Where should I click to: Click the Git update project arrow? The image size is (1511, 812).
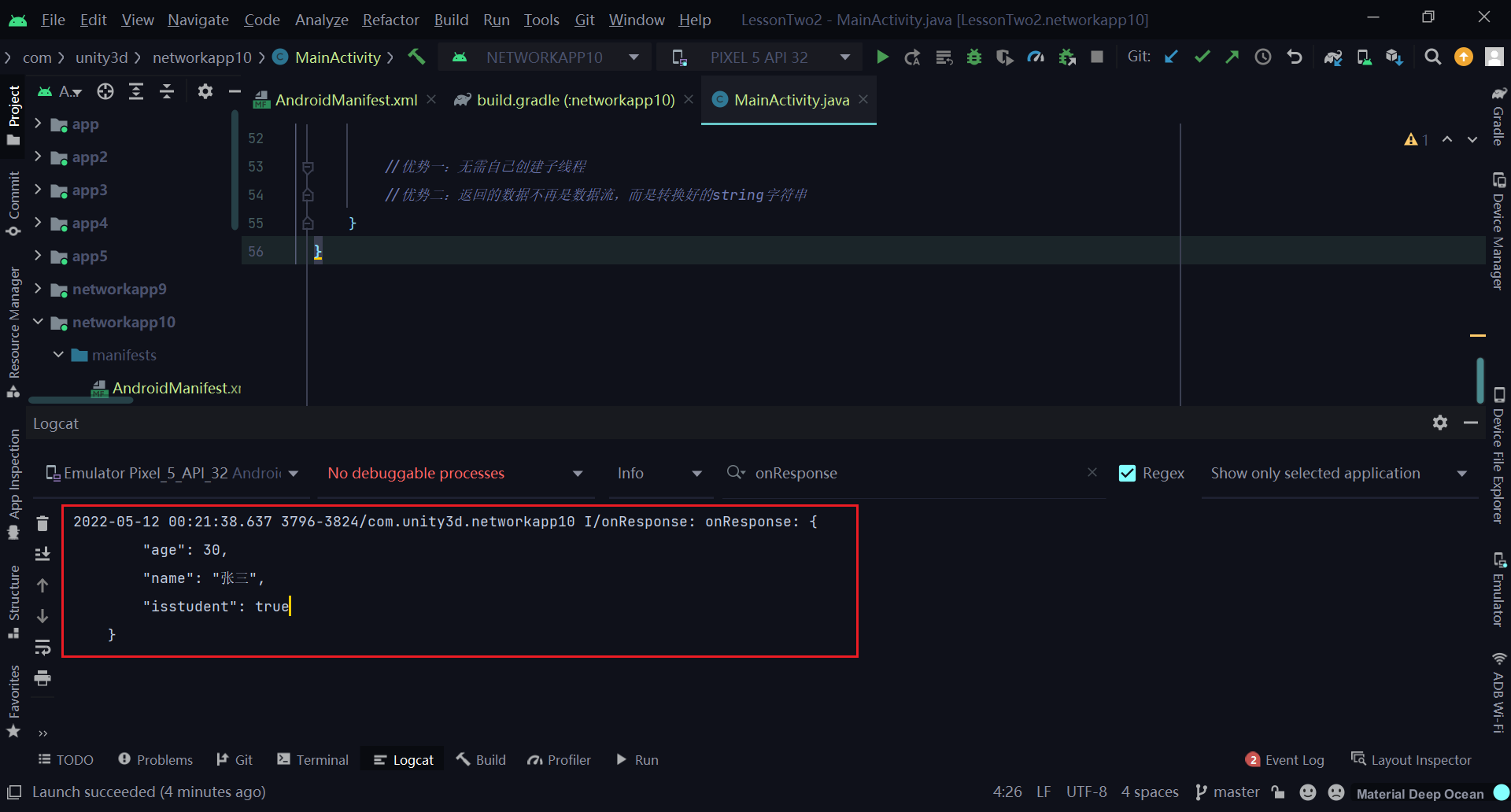click(1171, 57)
